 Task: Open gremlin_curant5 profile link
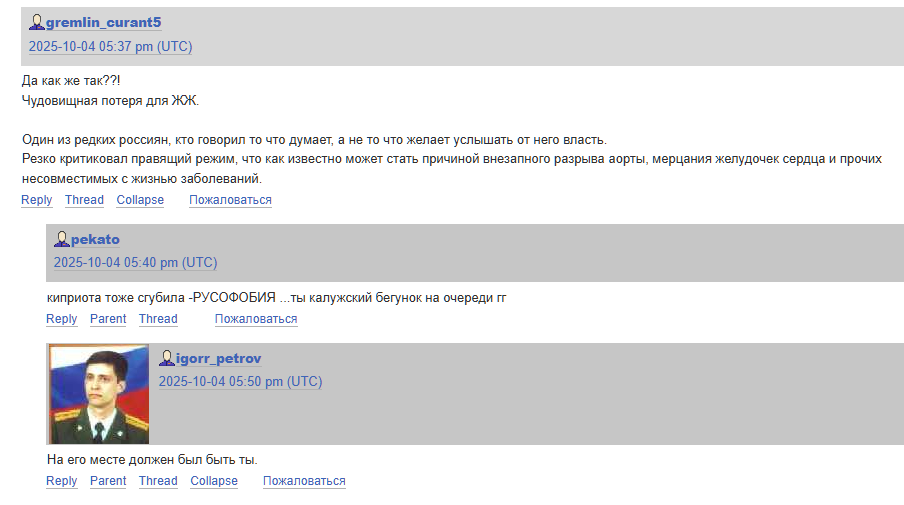tap(103, 23)
